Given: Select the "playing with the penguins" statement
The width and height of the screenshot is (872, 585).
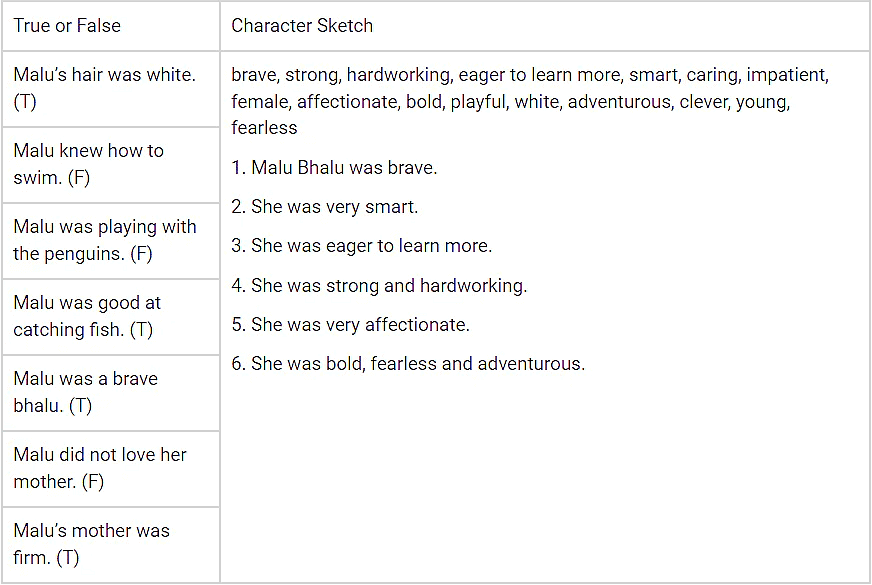Looking at the screenshot, I should (x=105, y=240).
